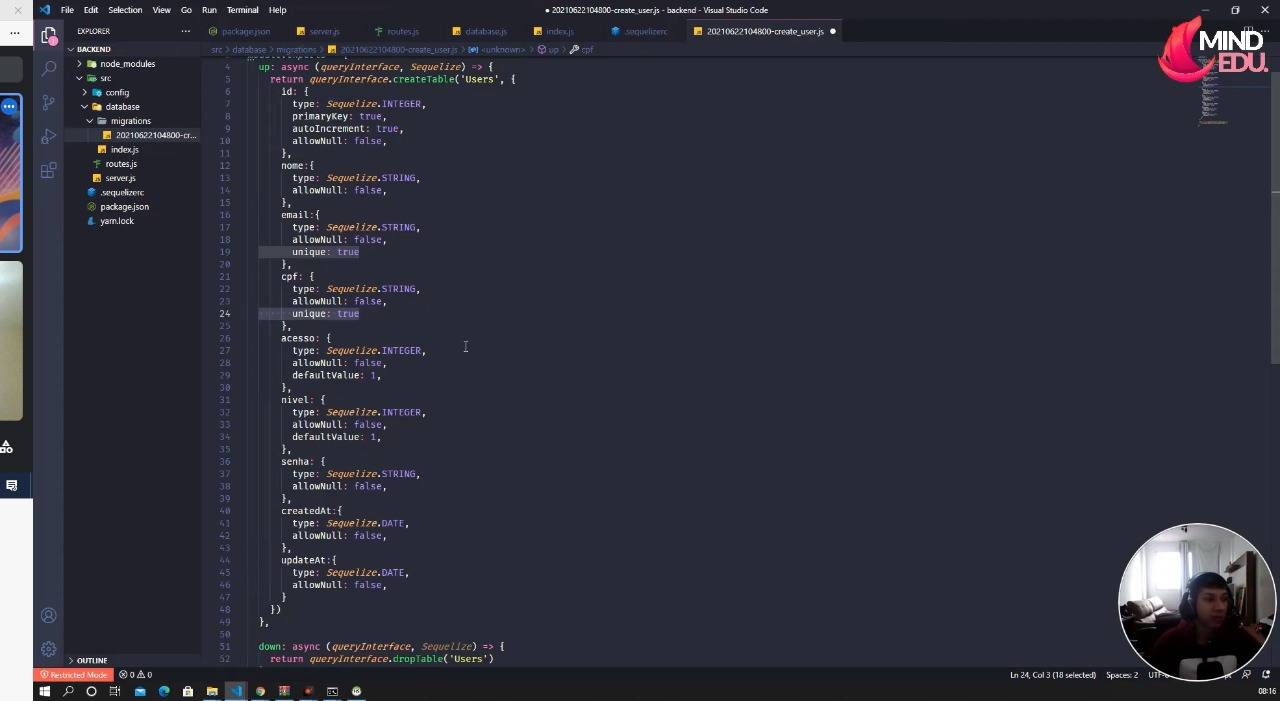Image resolution: width=1280 pixels, height=701 pixels.
Task: Open the Run and Debug panel
Action: point(48,136)
